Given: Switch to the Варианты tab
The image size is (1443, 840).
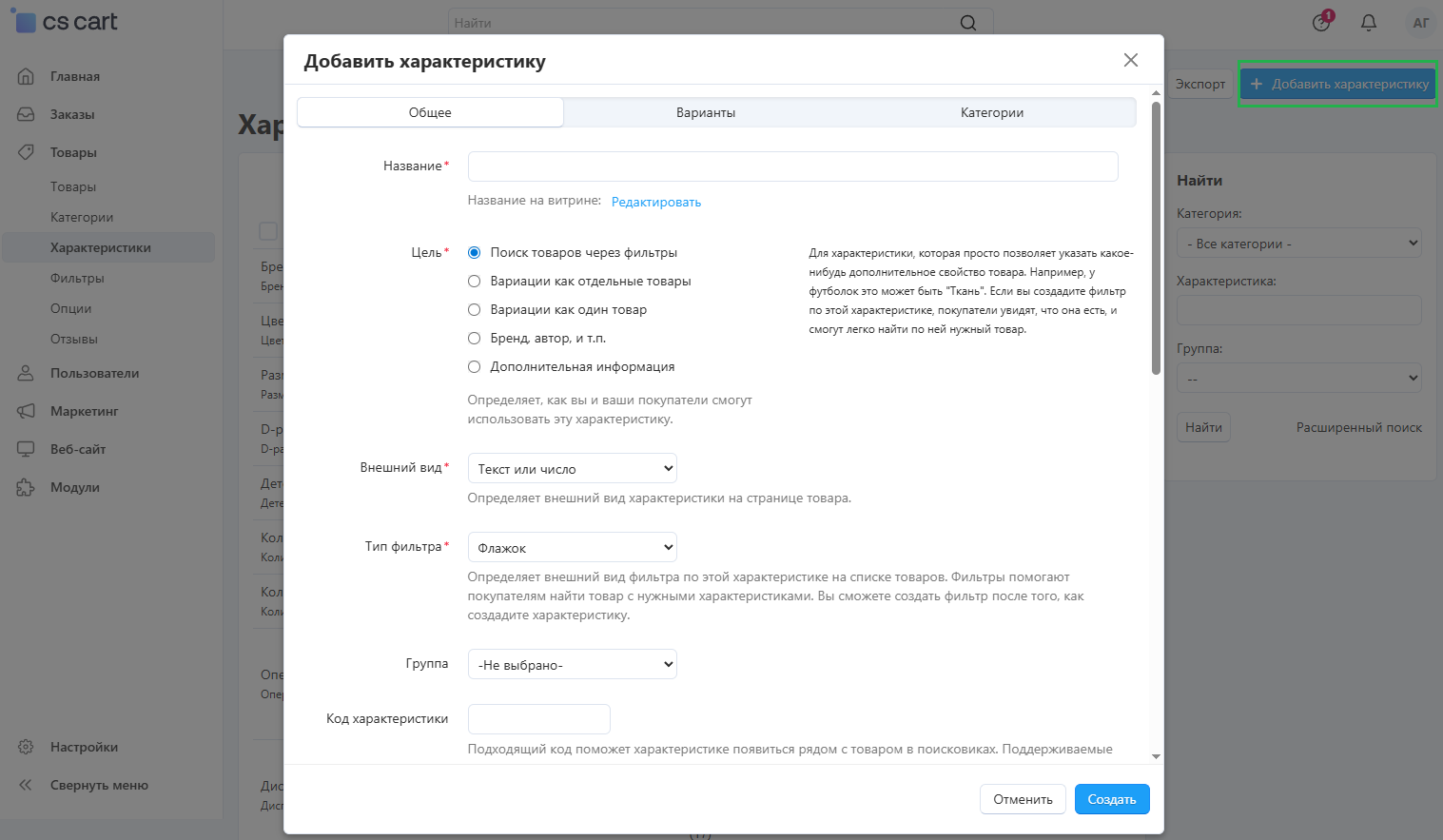Looking at the screenshot, I should tap(706, 112).
